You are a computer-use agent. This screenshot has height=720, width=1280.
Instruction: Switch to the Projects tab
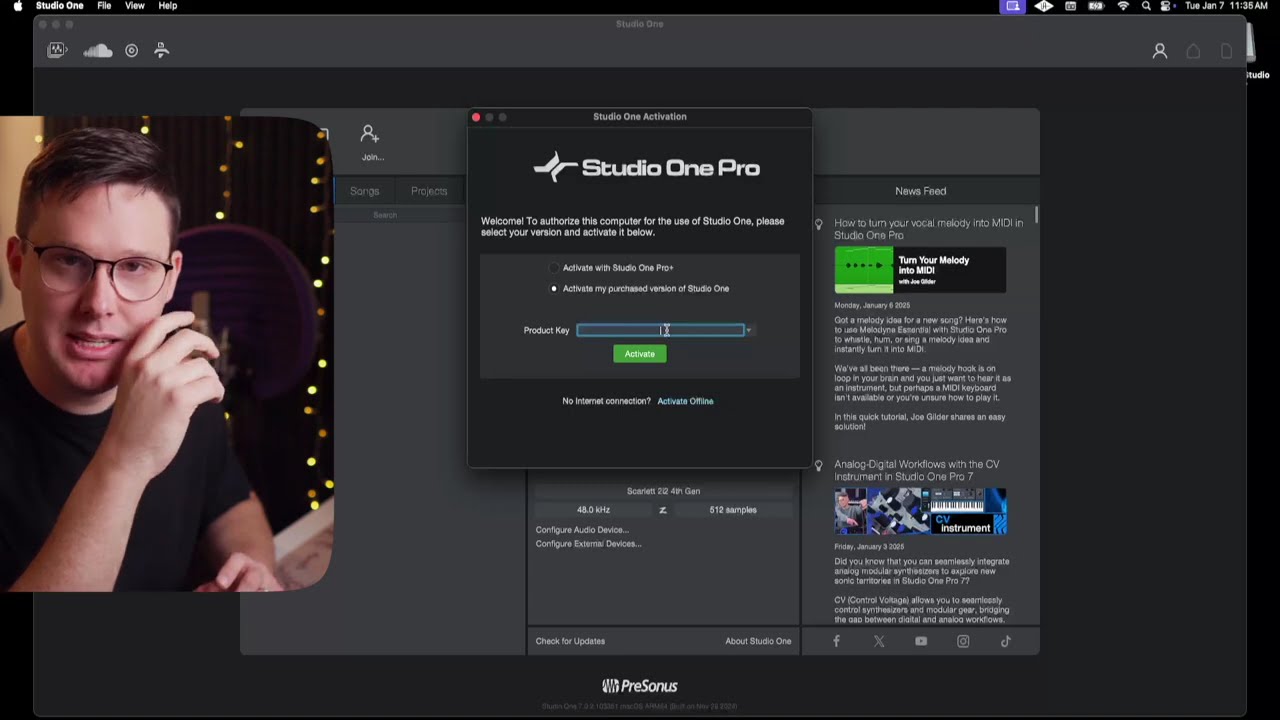pos(429,191)
